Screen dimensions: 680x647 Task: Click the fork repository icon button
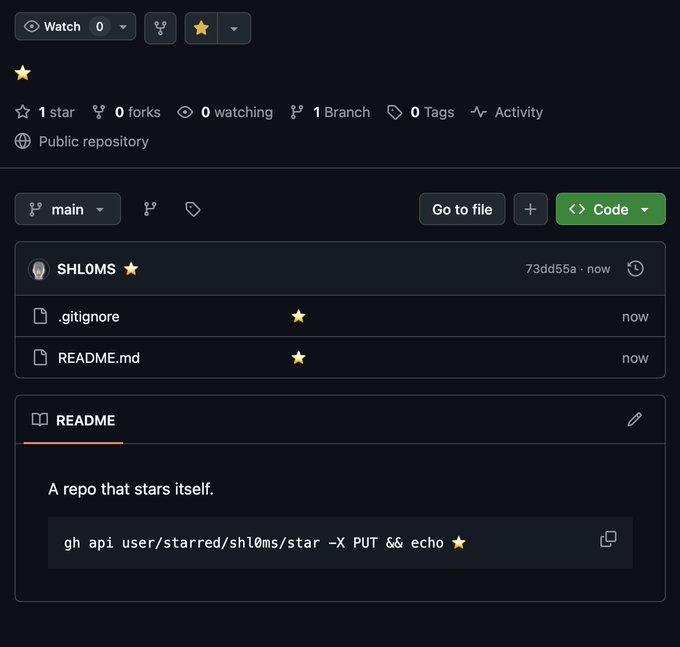(x=160, y=28)
